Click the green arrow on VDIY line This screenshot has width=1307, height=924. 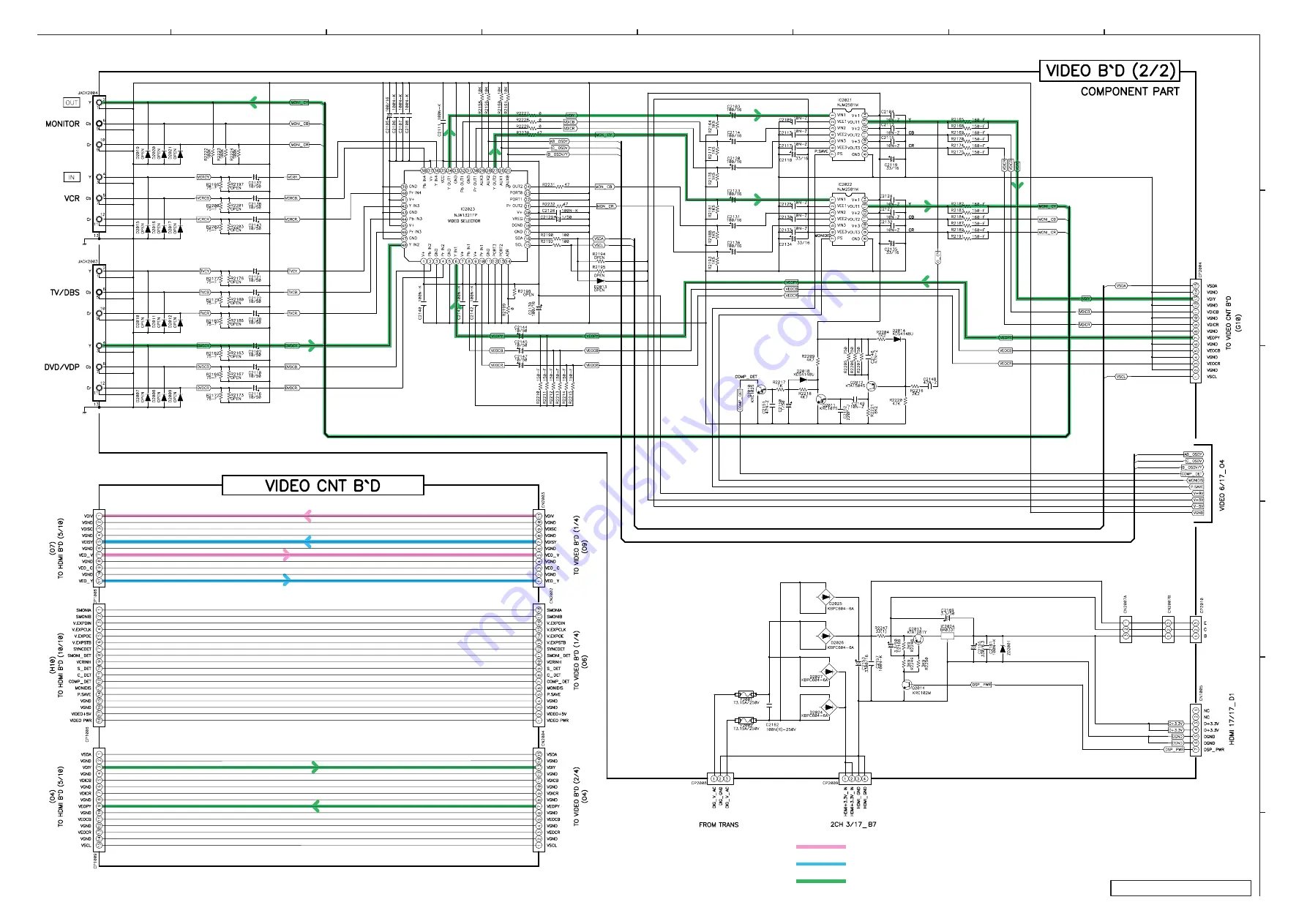(x=315, y=767)
